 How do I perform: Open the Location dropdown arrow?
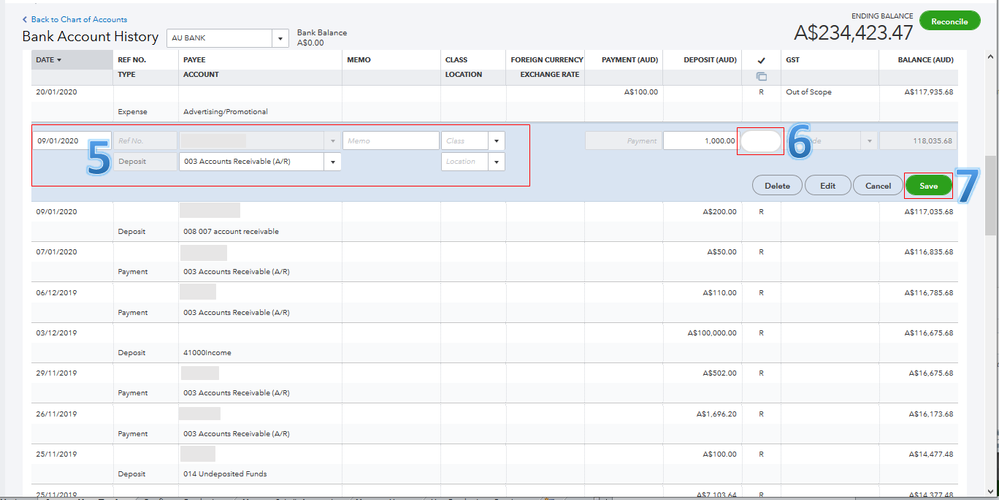[x=496, y=162]
